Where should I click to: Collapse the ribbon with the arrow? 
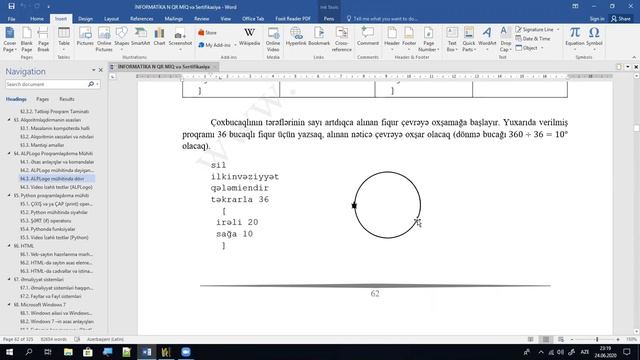634,57
